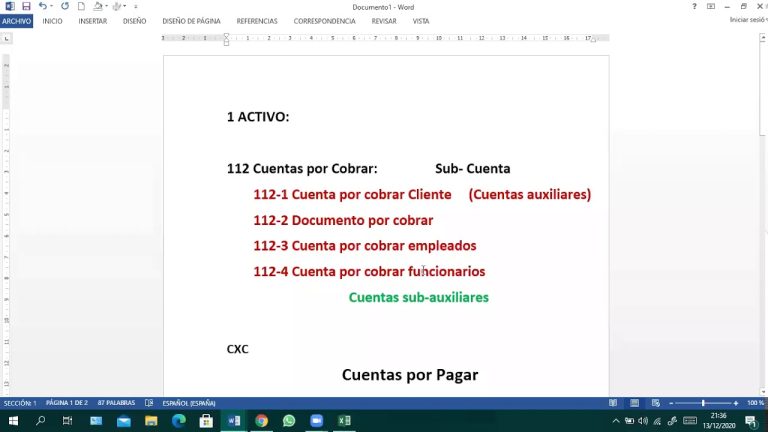Screen dimensions: 768x432
Task: Switch to the REFERENCIAS ribbon tab
Action: coord(257,20)
